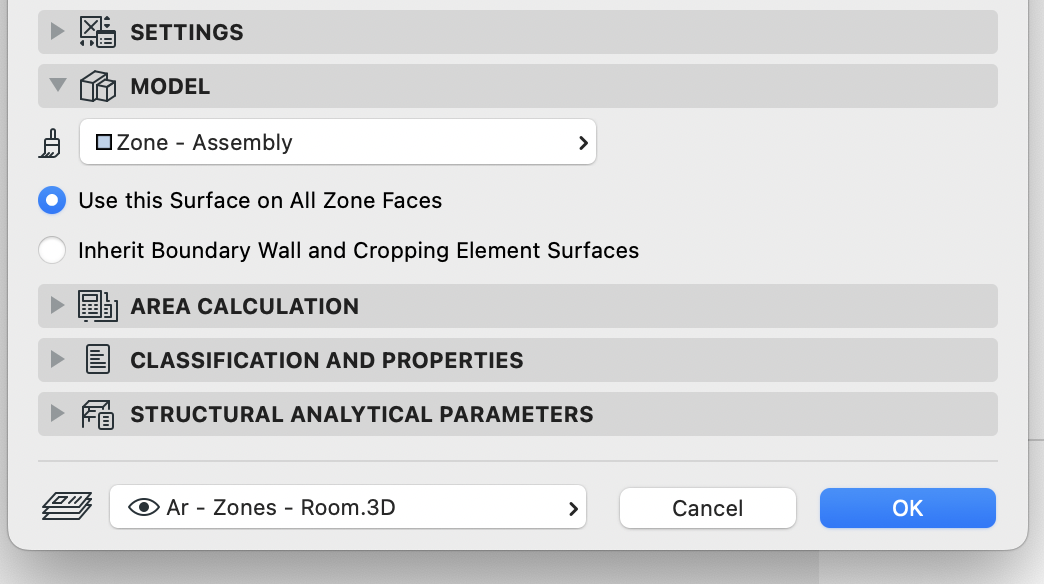Dismiss the dialog with Cancel
The image size is (1044, 584).
tap(707, 508)
